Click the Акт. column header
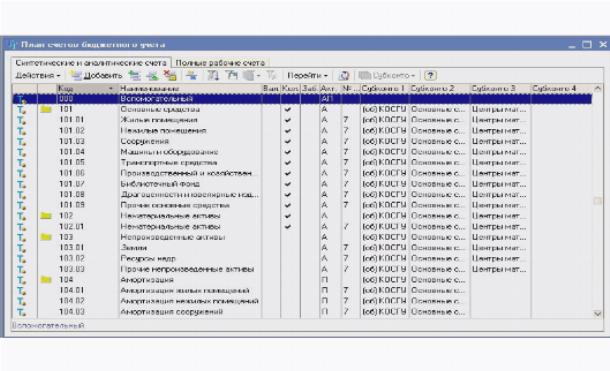Image resolution: width=610 pixels, height=371 pixels. [330, 89]
